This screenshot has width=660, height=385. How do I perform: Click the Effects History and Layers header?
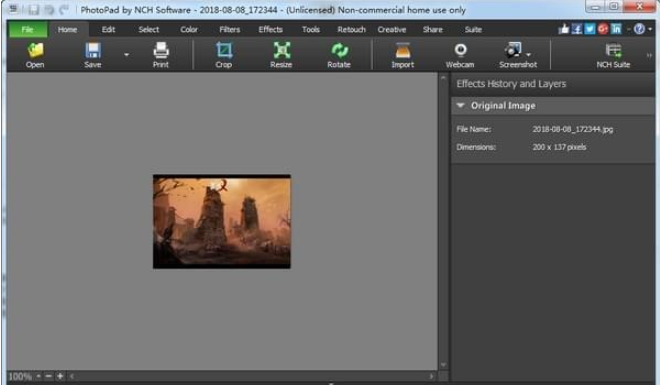pos(511,84)
